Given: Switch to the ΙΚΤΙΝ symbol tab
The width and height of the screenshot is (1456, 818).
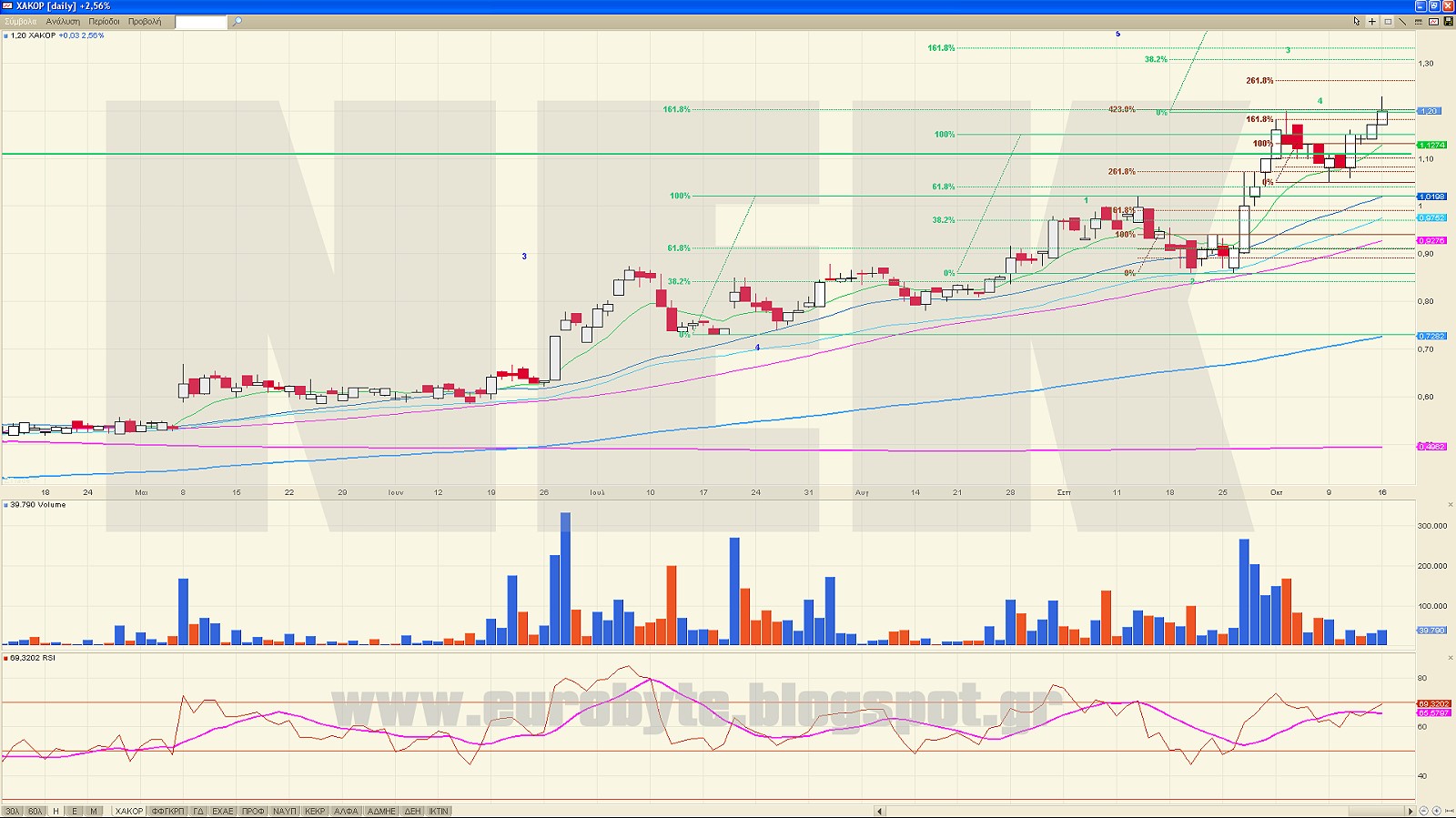Looking at the screenshot, I should [x=439, y=812].
